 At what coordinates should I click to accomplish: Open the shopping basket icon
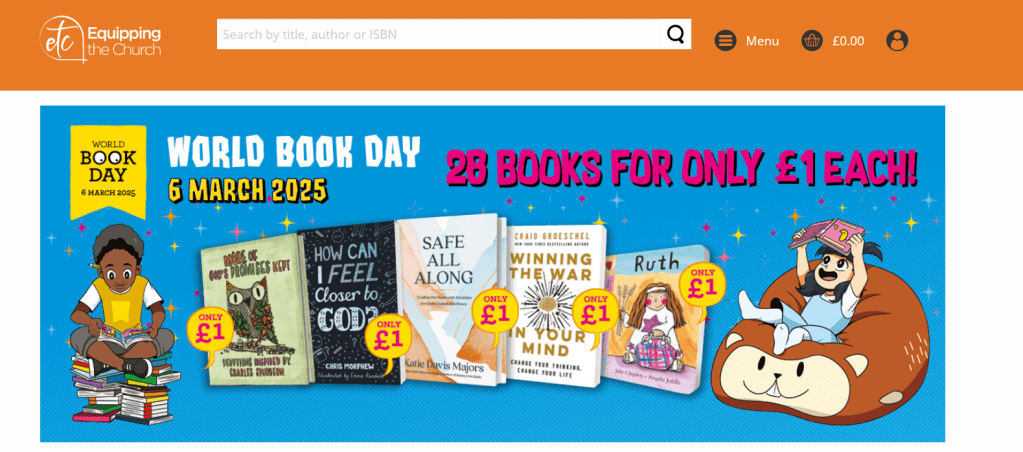(812, 40)
